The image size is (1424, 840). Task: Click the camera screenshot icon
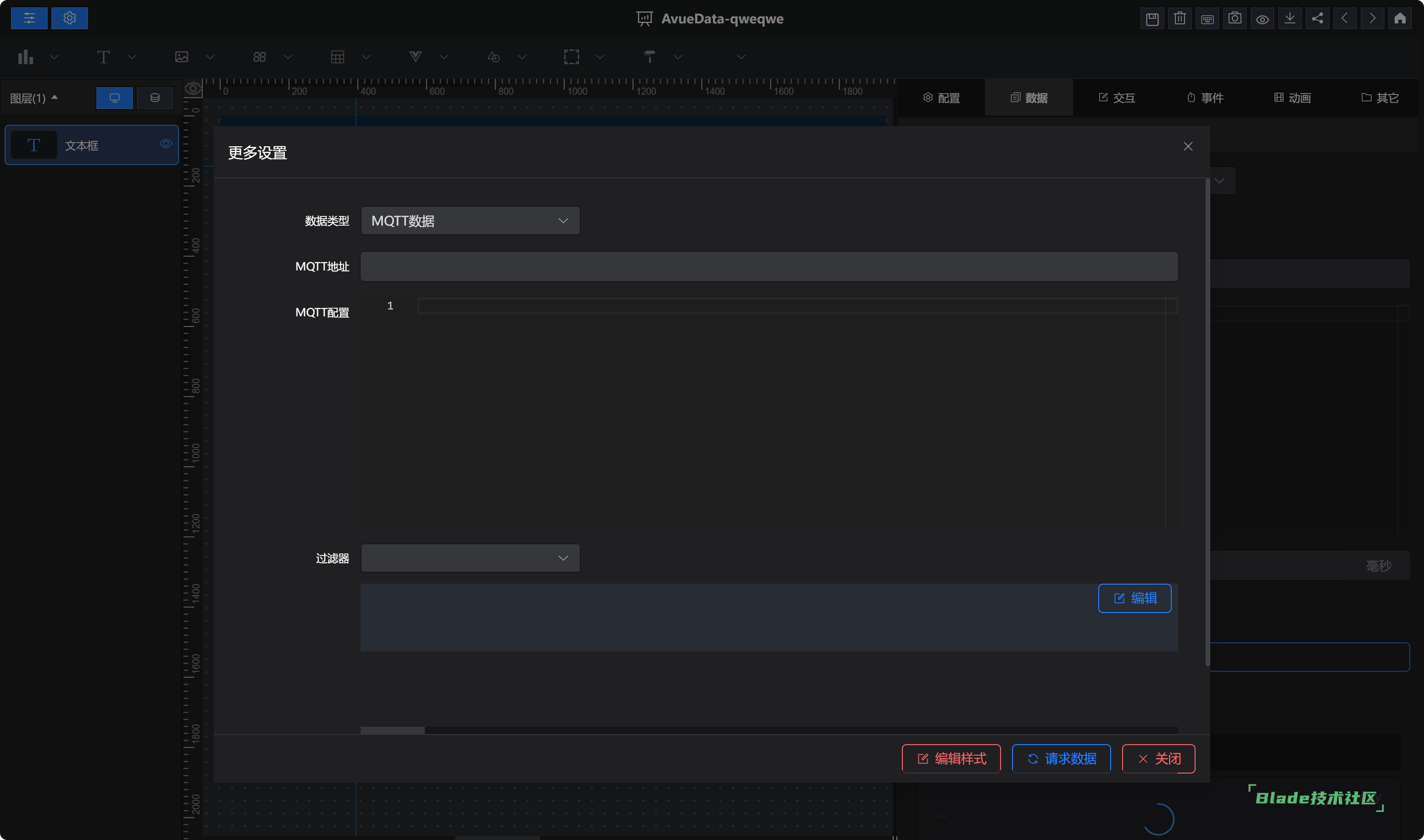(1235, 19)
